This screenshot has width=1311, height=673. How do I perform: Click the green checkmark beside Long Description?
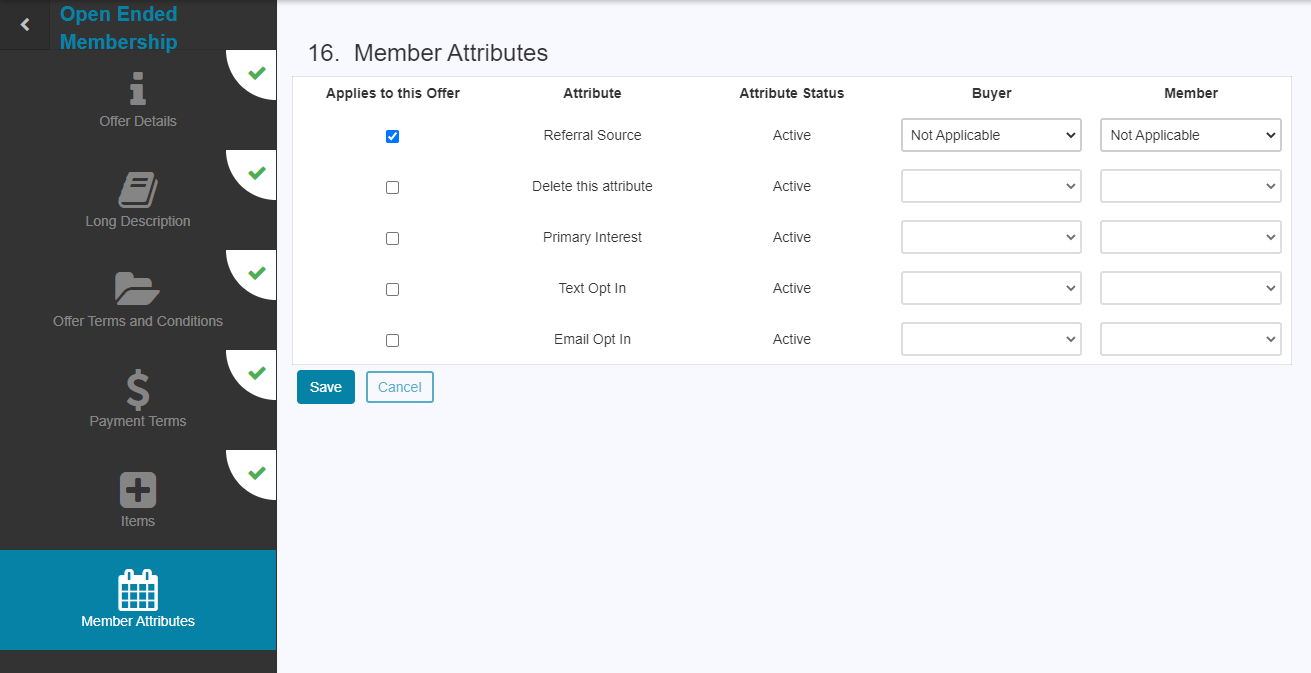tap(257, 173)
